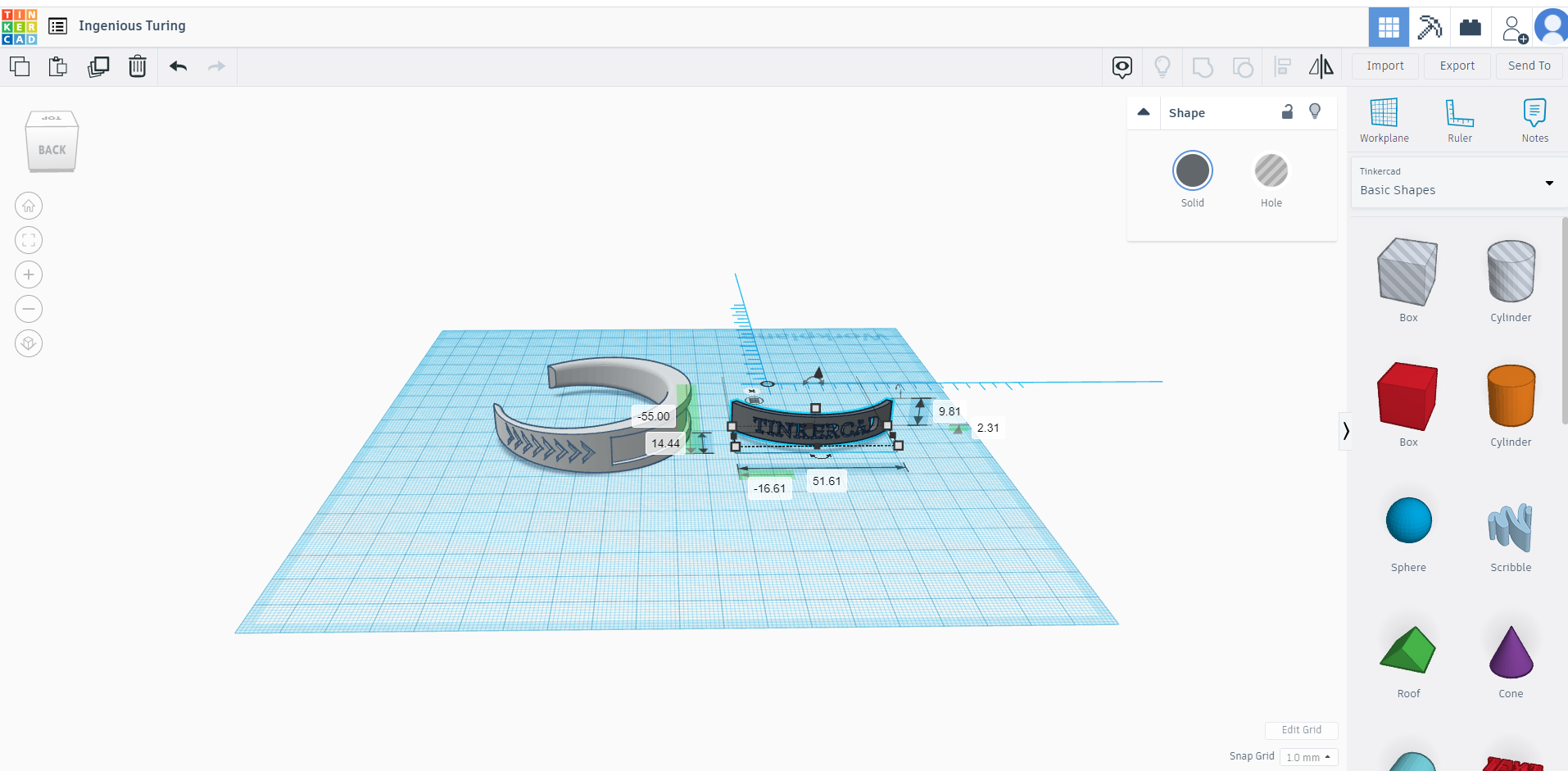Pick the green Roof shape
The image size is (1568, 771).
click(x=1407, y=650)
